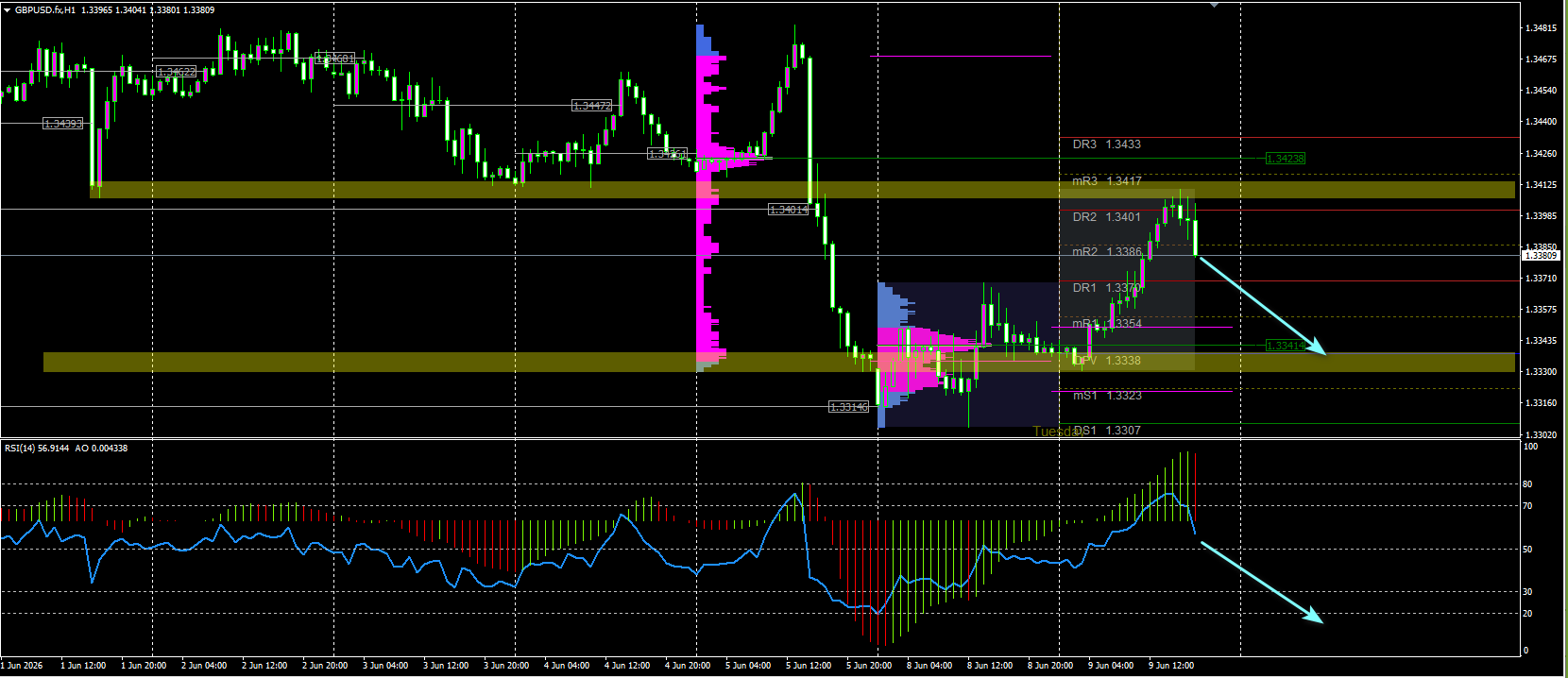Screen dimensions: 1568x678
Task: Select the green 1.34238 level label
Action: (x=1285, y=159)
